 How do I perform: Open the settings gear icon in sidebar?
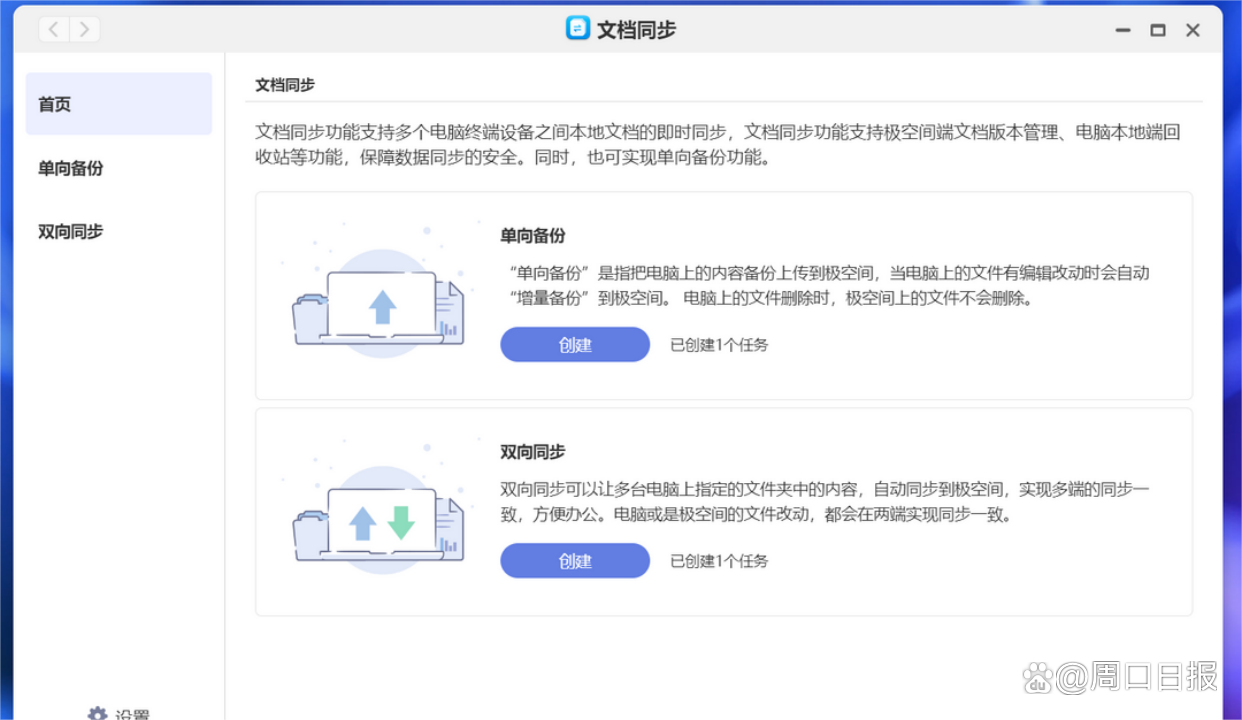97,713
